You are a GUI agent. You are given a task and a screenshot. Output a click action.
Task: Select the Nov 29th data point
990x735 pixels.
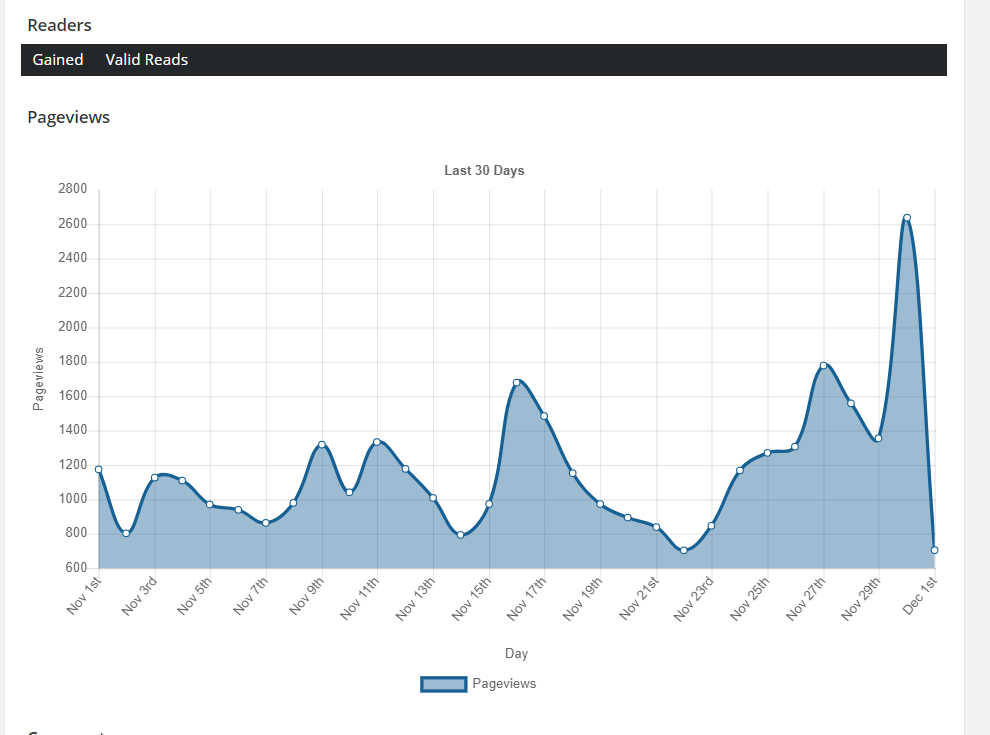pos(878,438)
